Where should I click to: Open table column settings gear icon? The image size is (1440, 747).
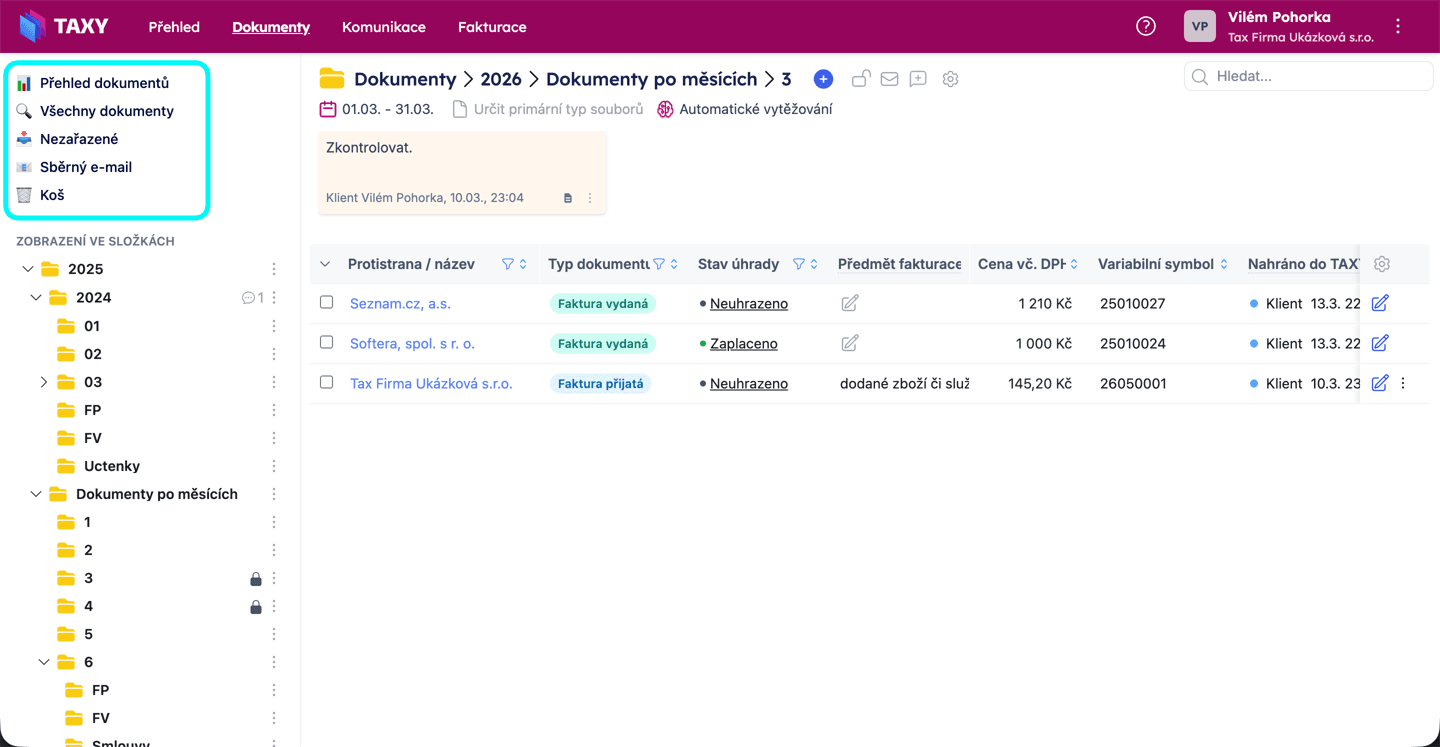(1382, 264)
